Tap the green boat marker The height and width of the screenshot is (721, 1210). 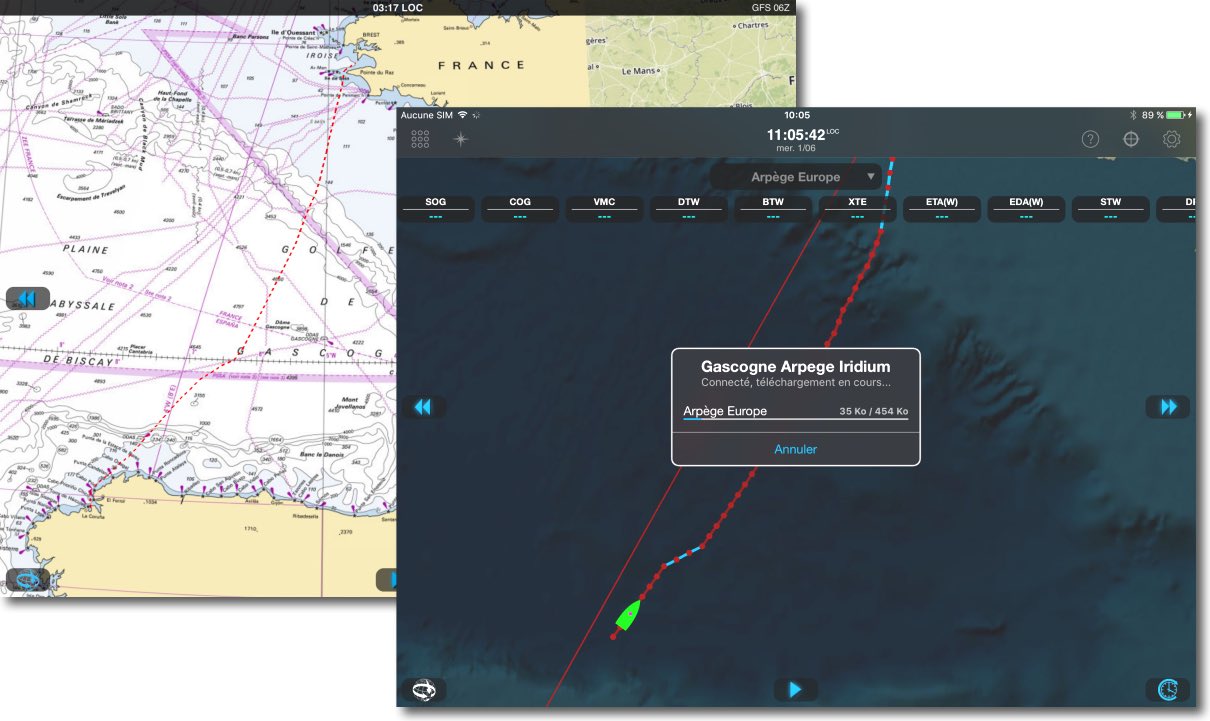(628, 615)
